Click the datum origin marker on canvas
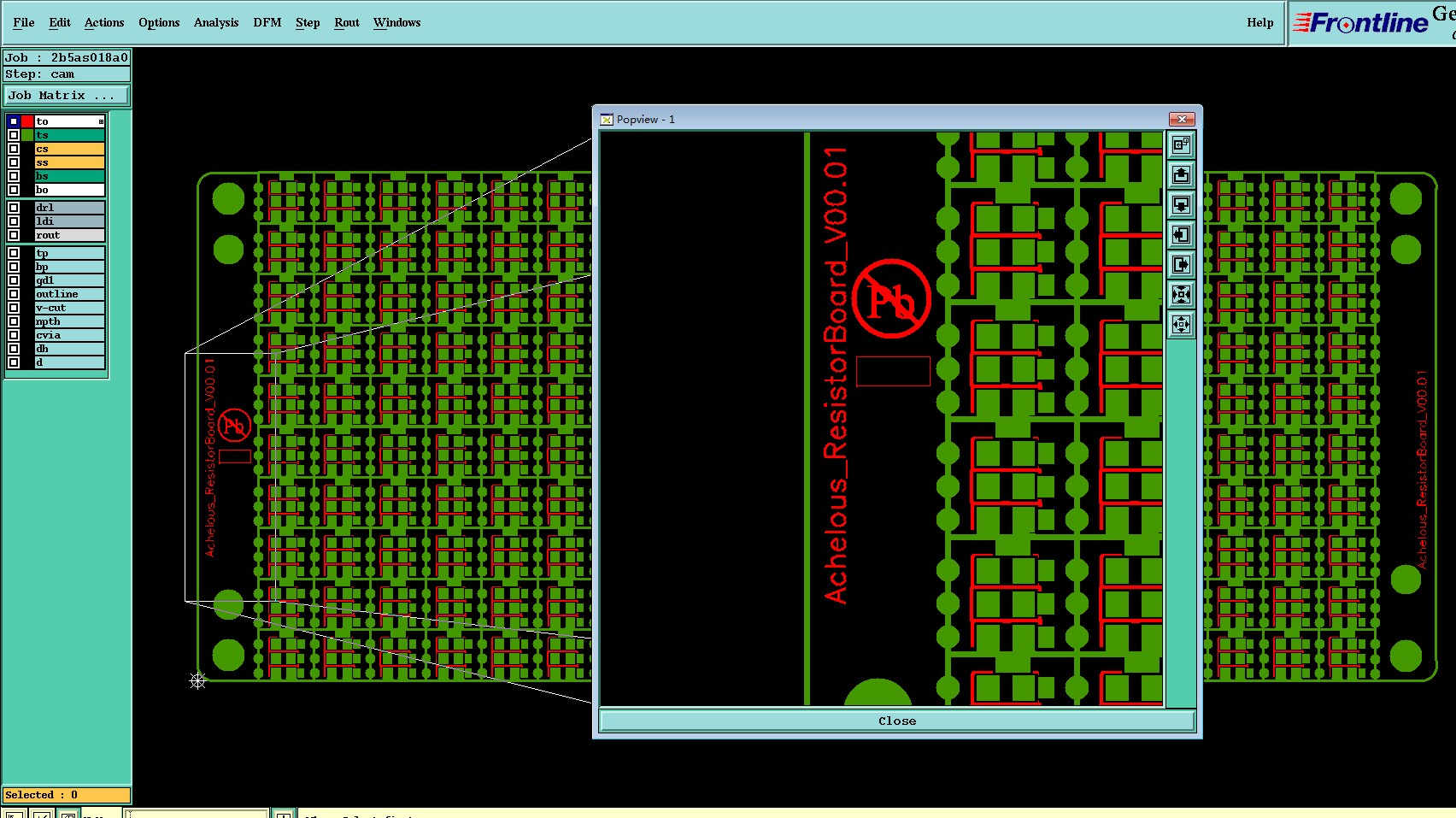 (197, 680)
